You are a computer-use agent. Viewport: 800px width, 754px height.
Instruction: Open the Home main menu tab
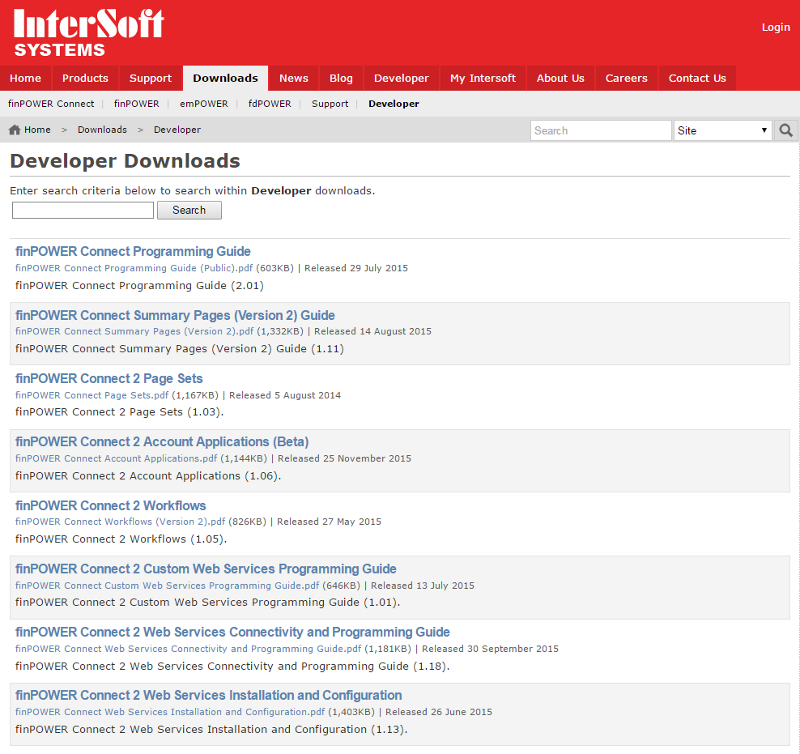point(26,79)
